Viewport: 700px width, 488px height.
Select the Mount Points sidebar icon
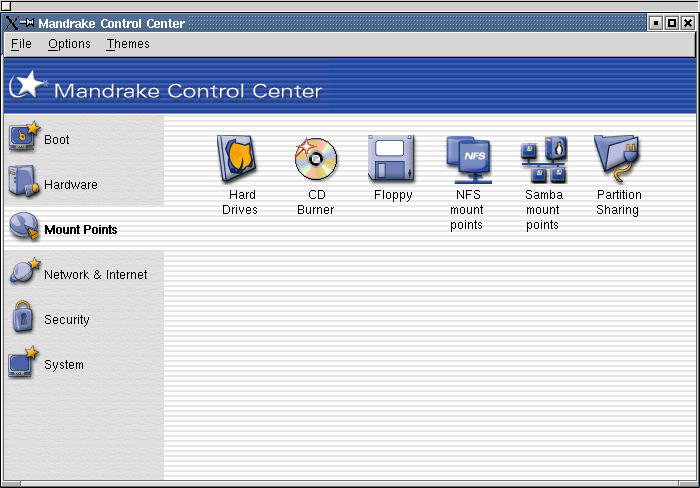pos(24,226)
